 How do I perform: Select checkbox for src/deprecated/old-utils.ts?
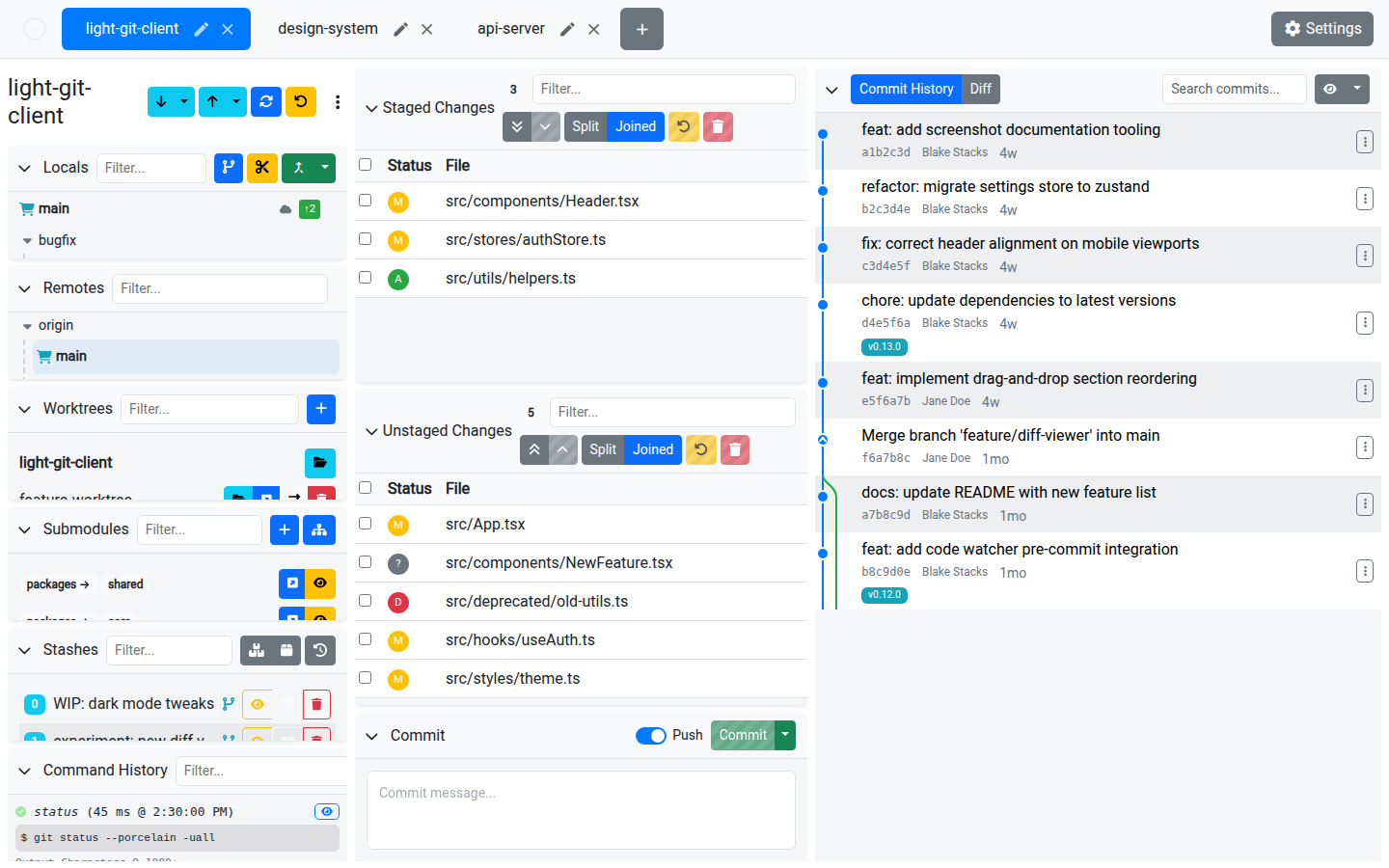point(366,601)
